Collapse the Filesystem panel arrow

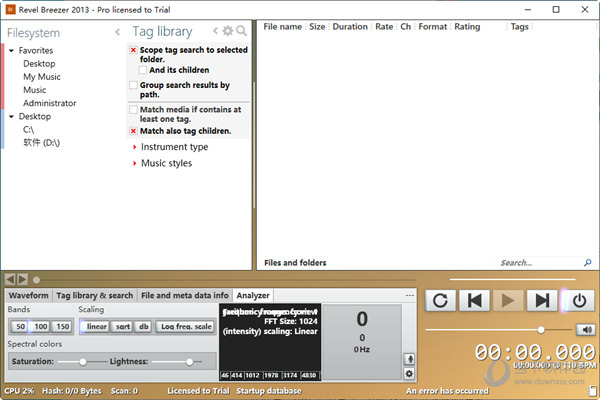click(x=117, y=32)
